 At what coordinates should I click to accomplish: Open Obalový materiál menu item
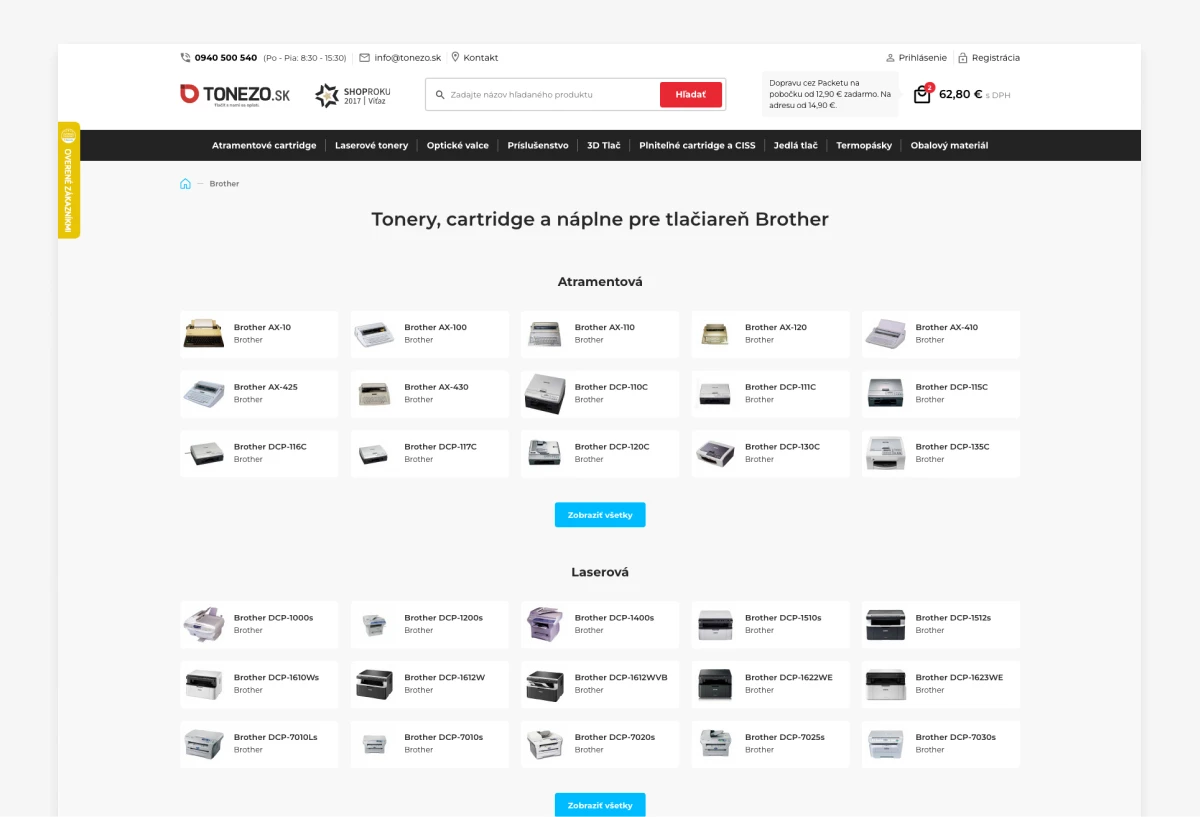(x=949, y=146)
